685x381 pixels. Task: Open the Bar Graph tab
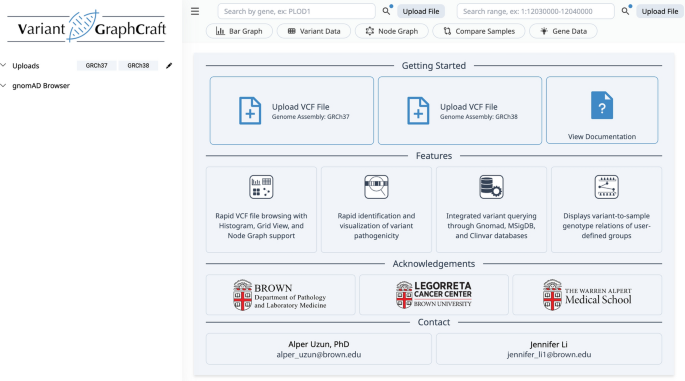pyautogui.click(x=239, y=31)
